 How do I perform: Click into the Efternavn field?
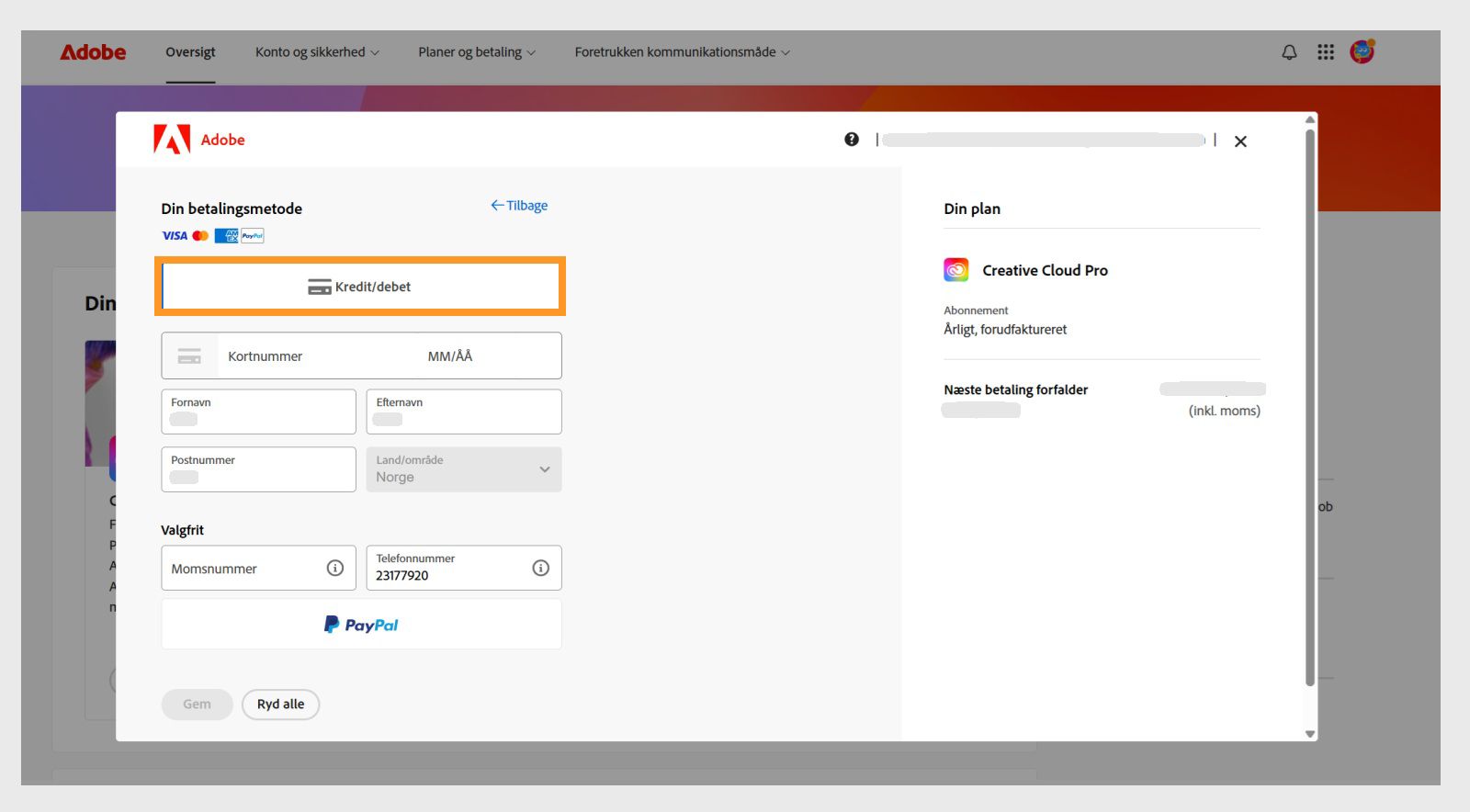pyautogui.click(x=464, y=412)
